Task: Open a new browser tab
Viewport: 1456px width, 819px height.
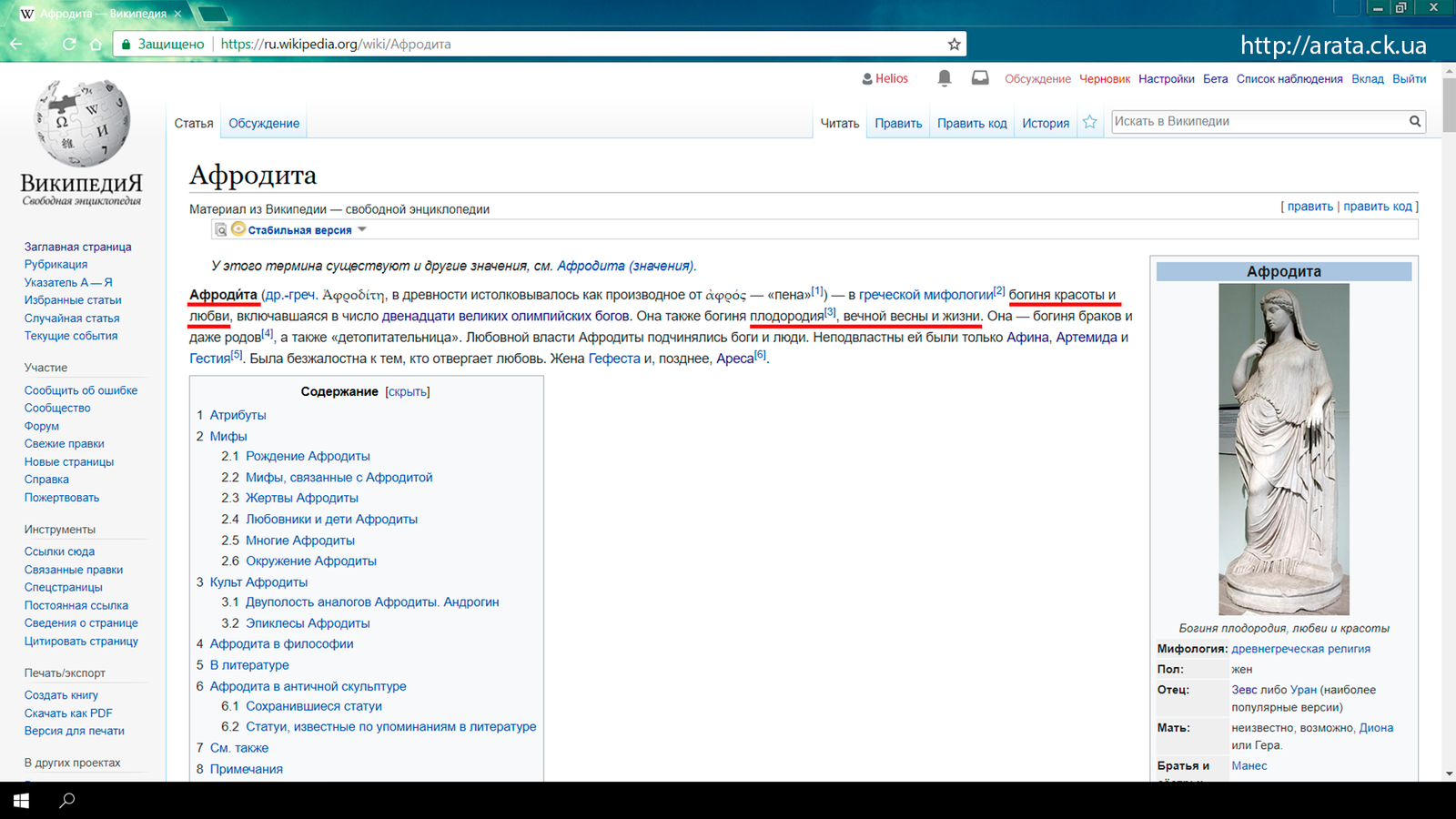Action: pyautogui.click(x=213, y=14)
